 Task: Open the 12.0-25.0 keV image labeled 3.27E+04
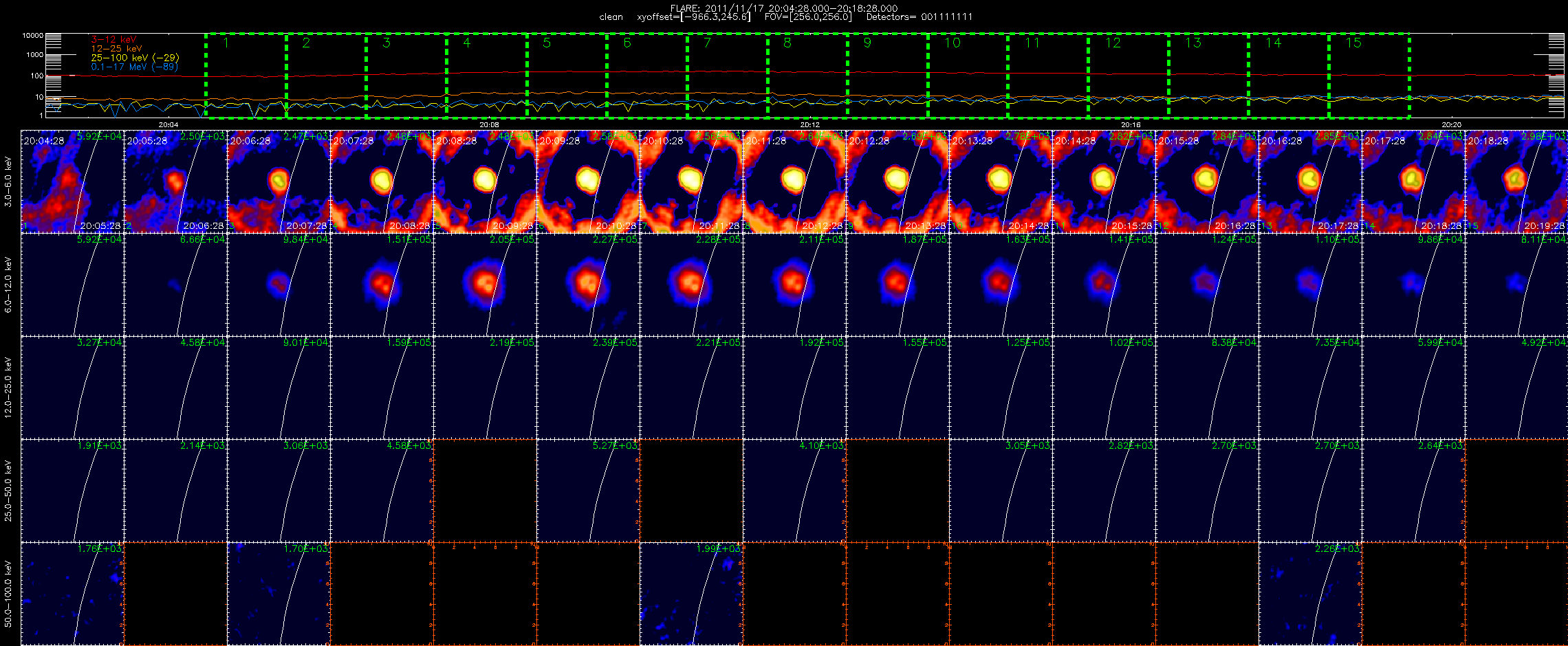tap(72, 388)
